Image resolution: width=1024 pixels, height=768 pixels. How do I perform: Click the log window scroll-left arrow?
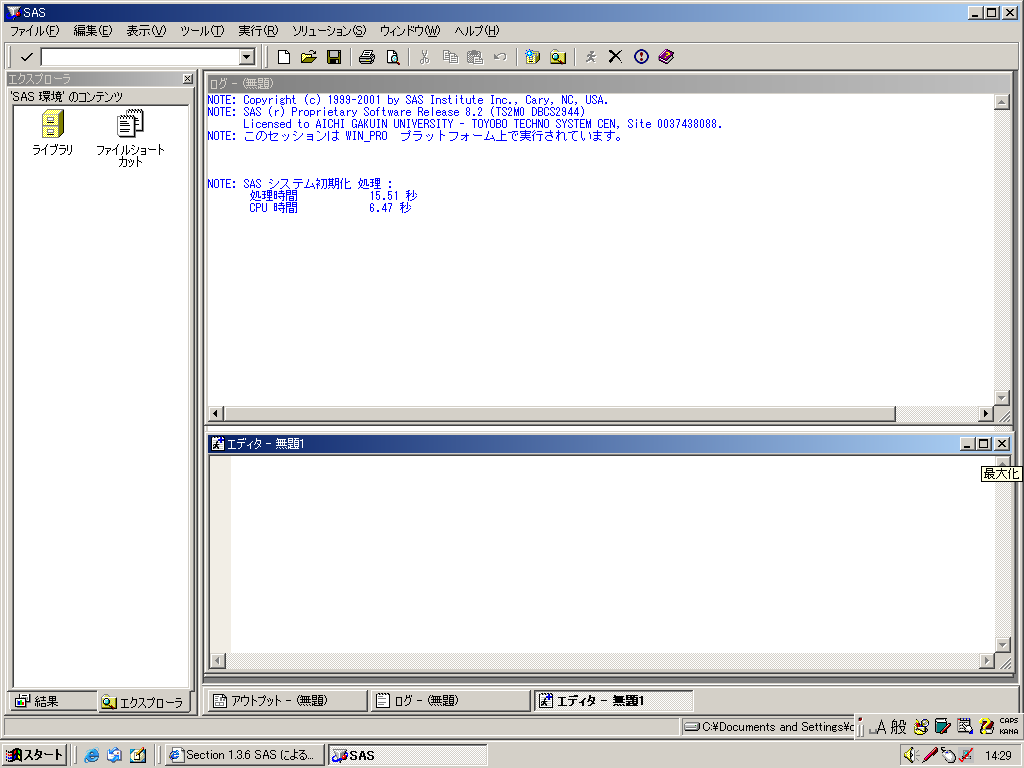(x=216, y=413)
